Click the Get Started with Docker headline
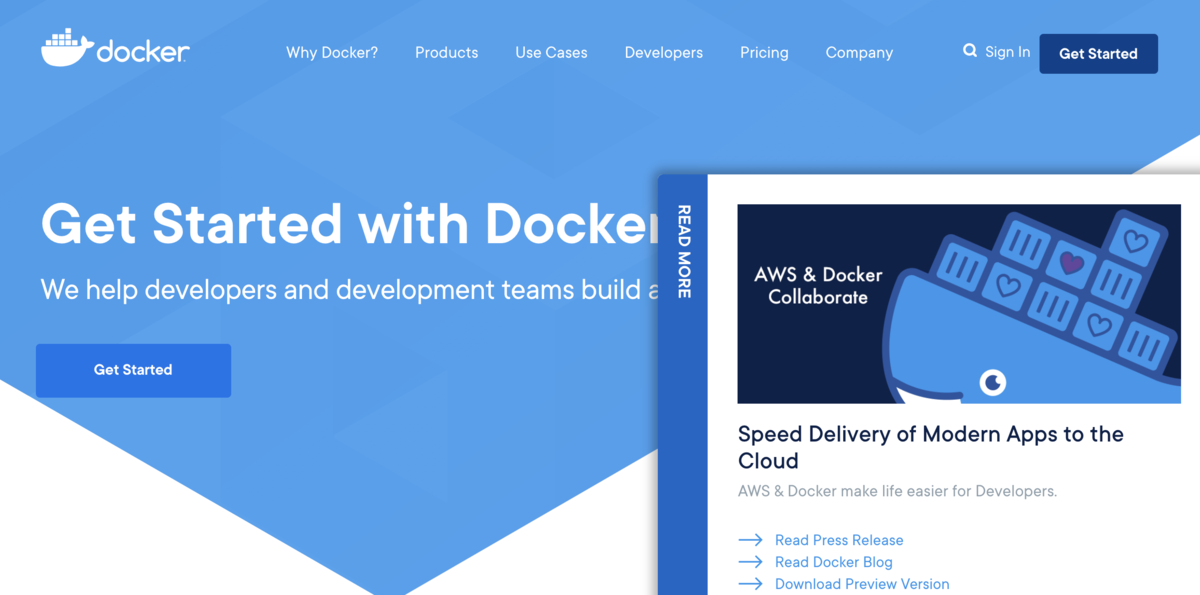This screenshot has height=595, width=1200. point(350,223)
